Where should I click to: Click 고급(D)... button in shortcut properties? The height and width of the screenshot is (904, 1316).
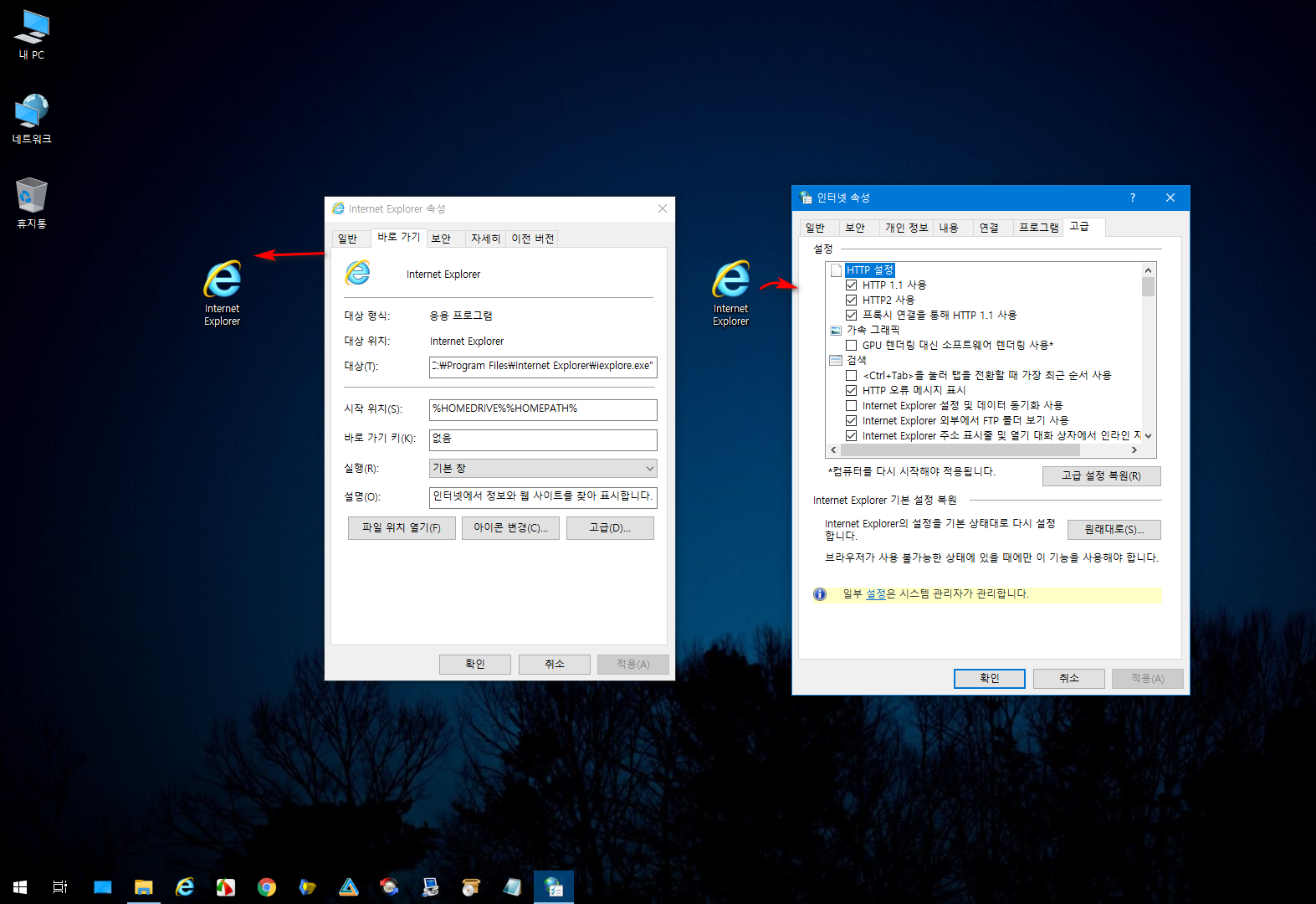coord(610,528)
